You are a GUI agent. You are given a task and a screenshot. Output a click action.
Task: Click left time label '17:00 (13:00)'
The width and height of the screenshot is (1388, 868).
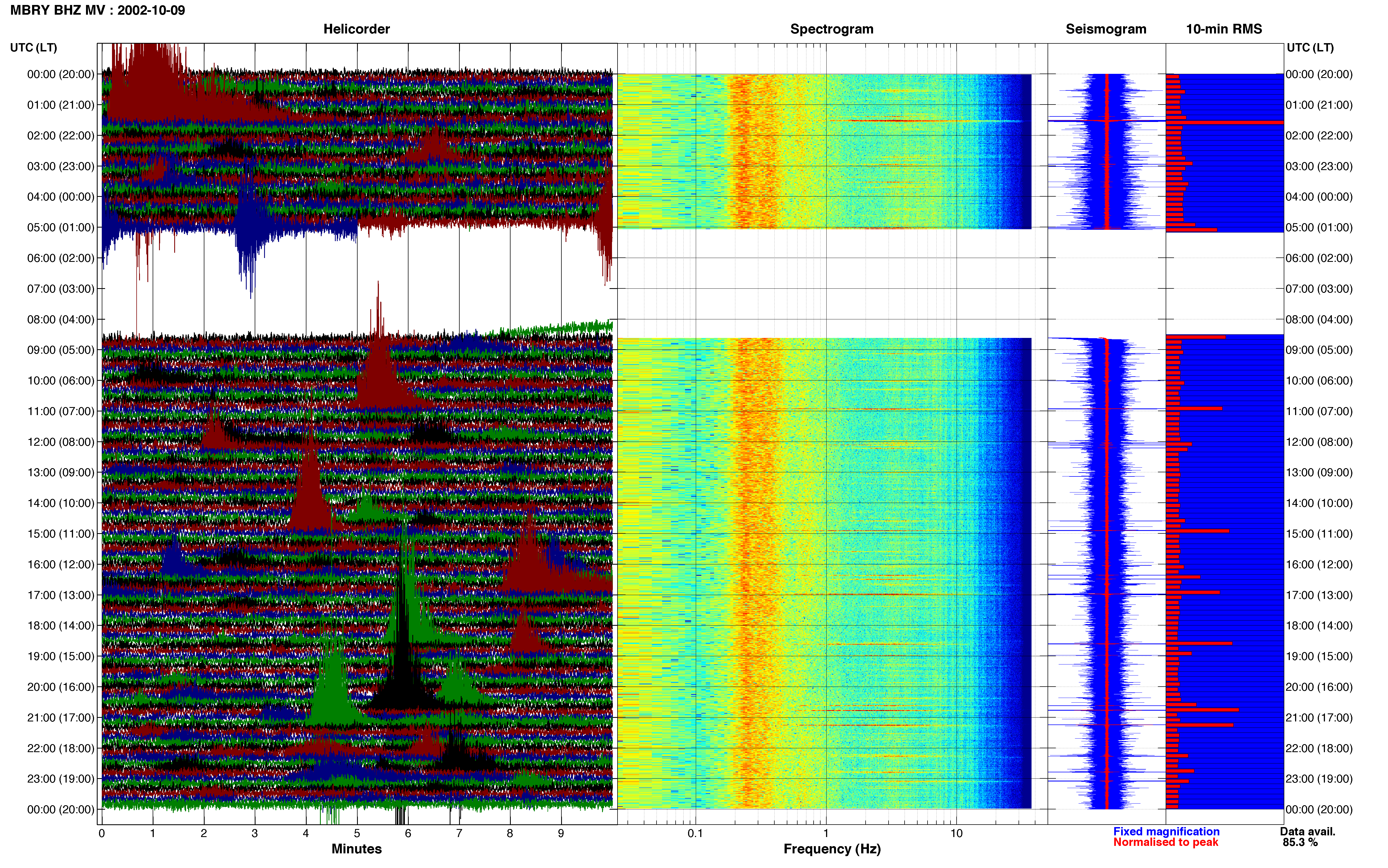(61, 595)
